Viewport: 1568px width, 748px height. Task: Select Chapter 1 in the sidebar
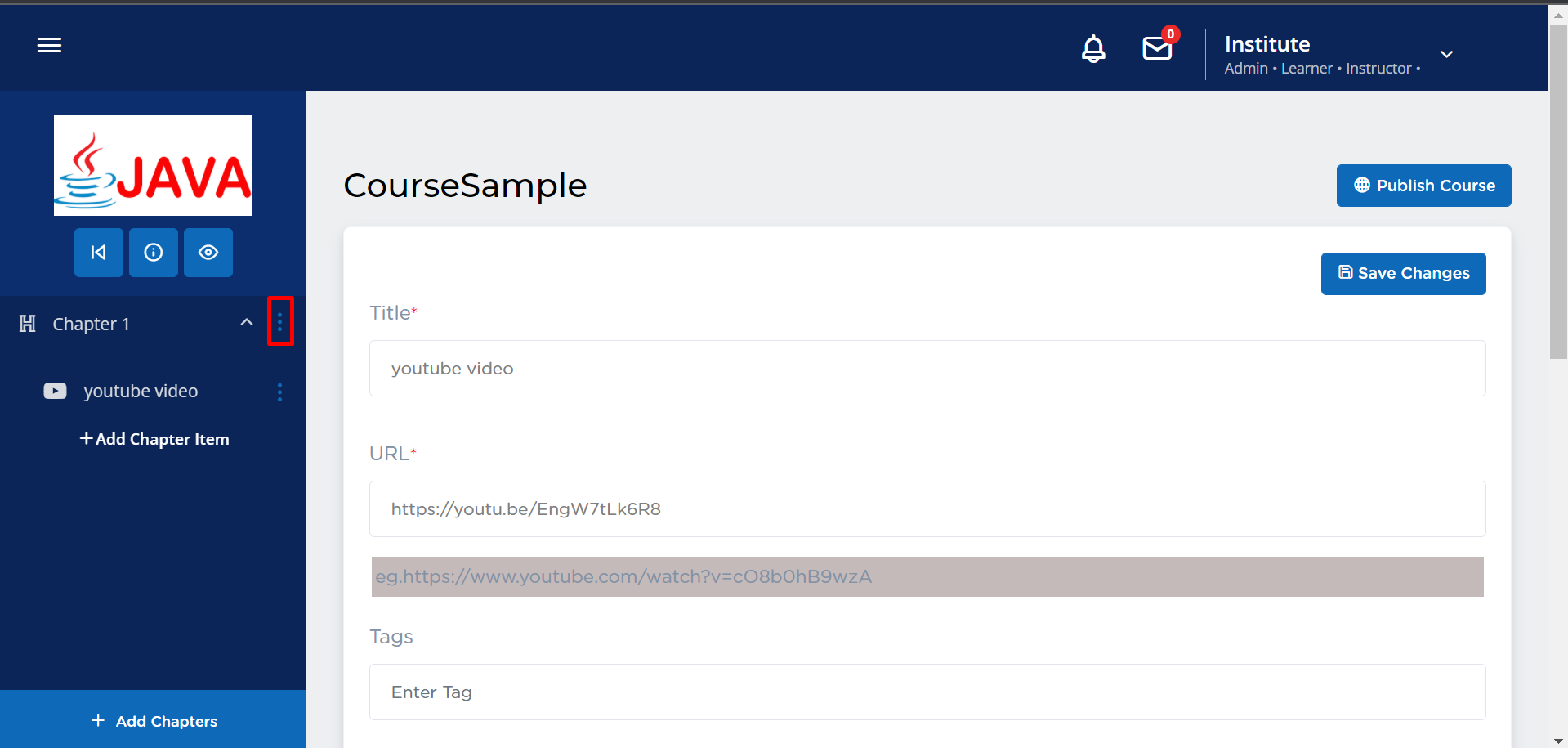point(91,325)
